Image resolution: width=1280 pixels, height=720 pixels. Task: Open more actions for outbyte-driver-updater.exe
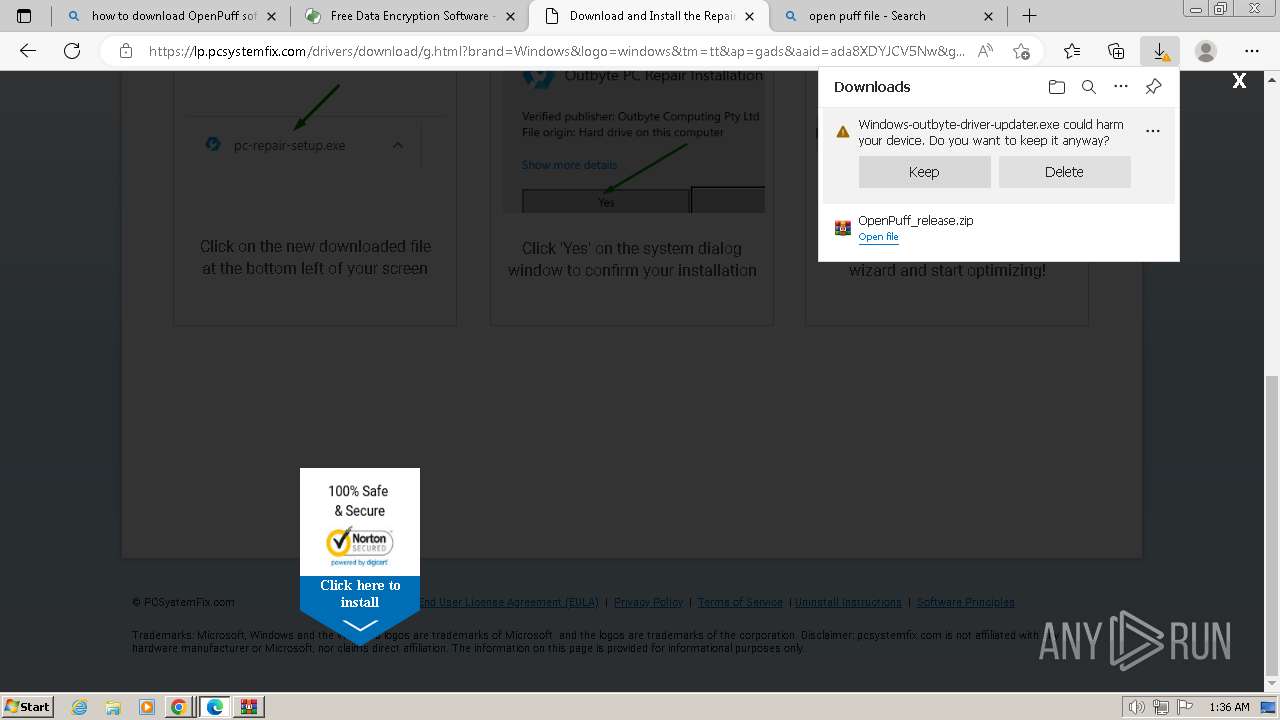(1153, 131)
